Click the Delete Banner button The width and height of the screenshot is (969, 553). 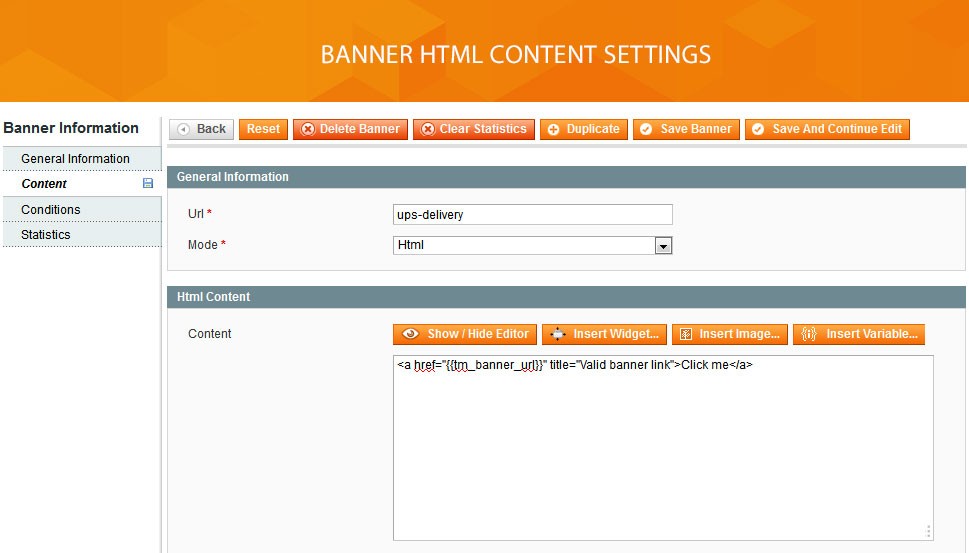pyautogui.click(x=349, y=129)
